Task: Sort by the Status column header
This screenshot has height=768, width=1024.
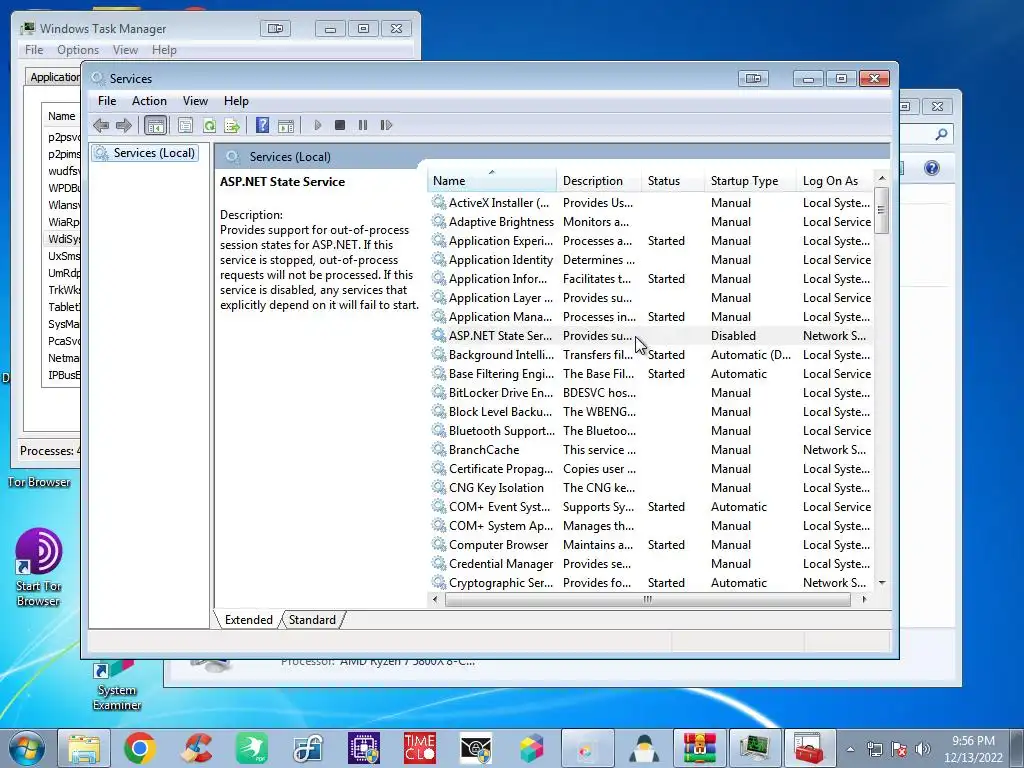Action: 673,181
